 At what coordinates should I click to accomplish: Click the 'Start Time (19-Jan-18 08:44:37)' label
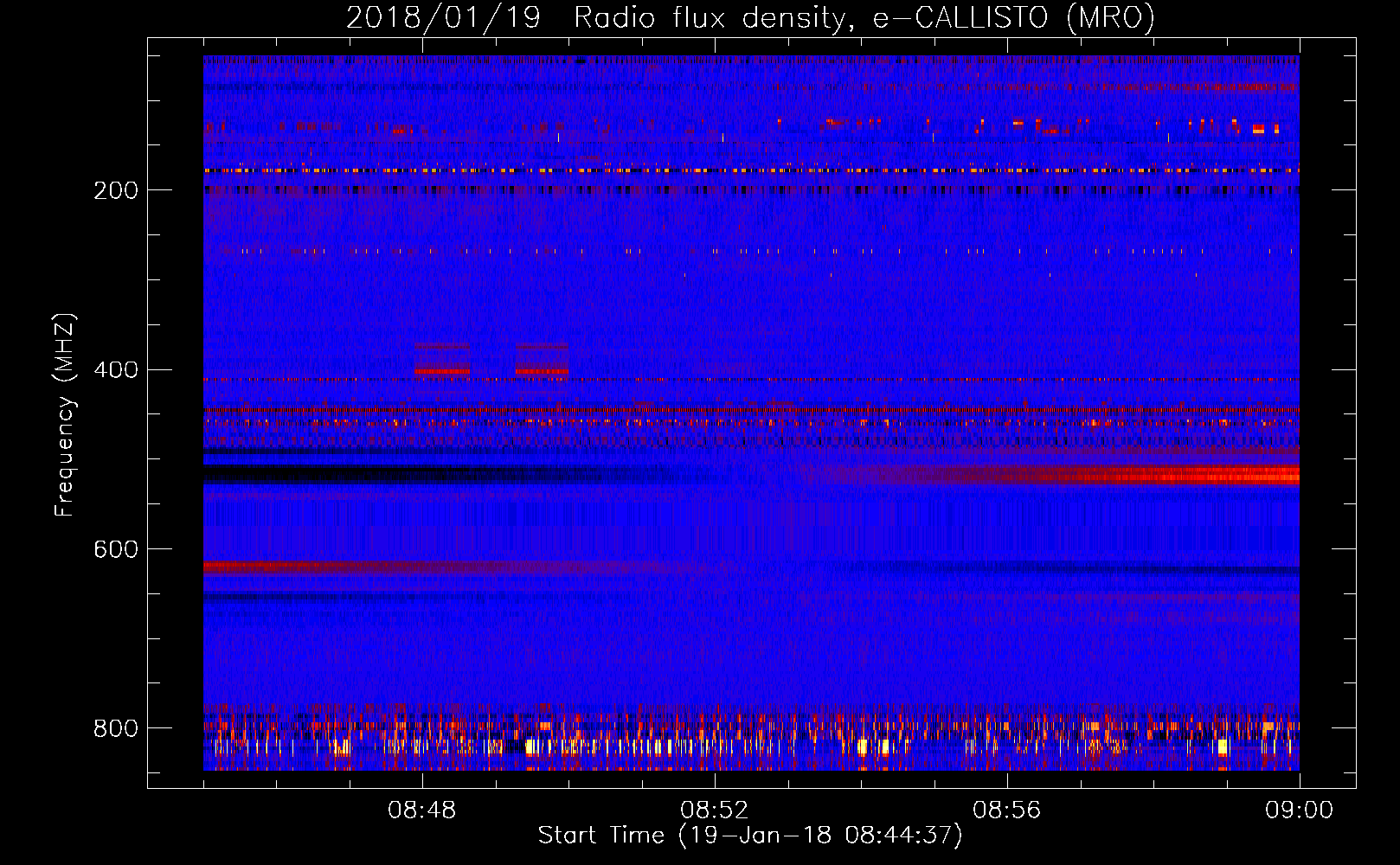(750, 836)
